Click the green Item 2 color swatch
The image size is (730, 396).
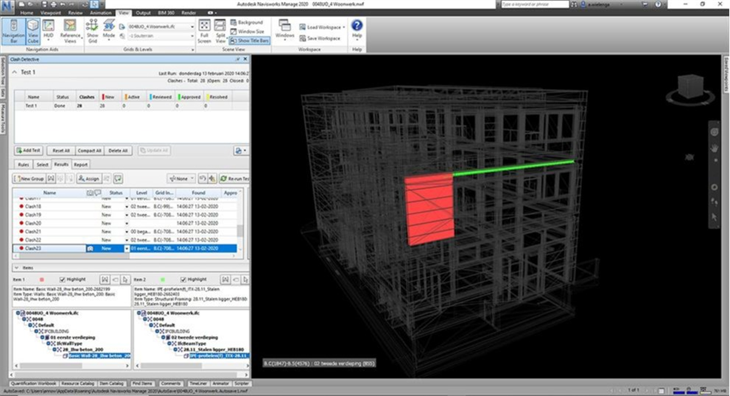point(162,280)
